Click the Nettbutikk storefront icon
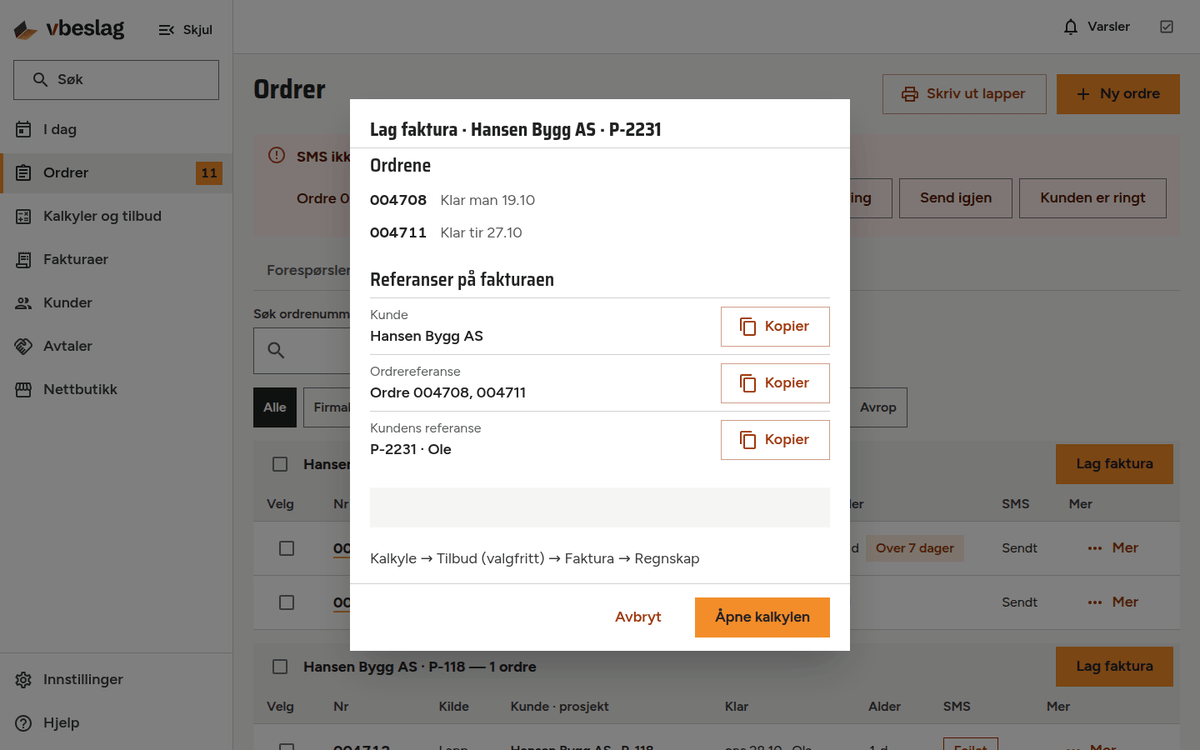 (24, 389)
